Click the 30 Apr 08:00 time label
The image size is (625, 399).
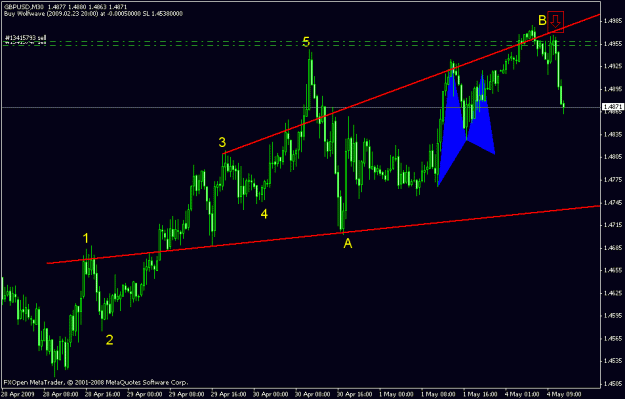click(312, 394)
